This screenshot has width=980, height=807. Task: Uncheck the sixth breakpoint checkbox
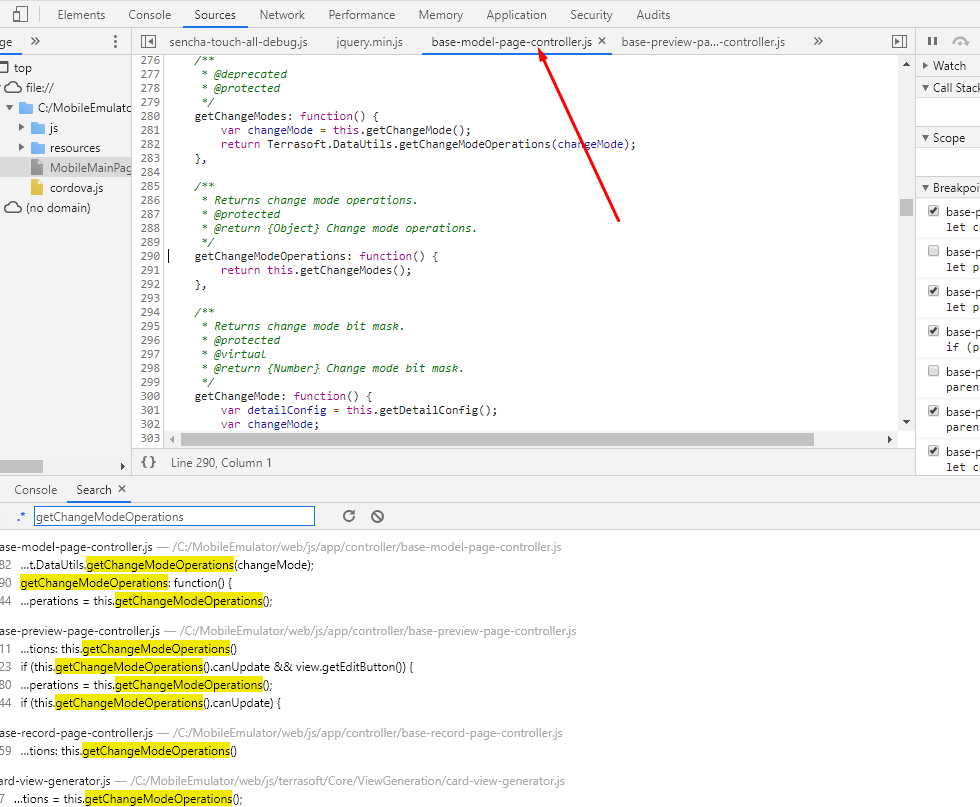[933, 411]
